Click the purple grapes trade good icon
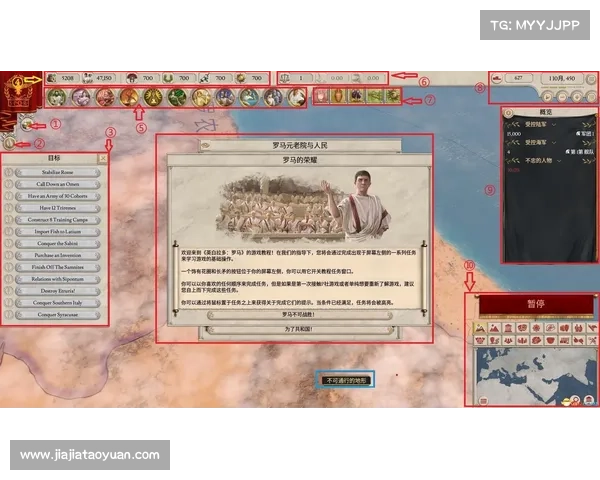Image resolution: width=600 pixels, height=480 pixels. [x=356, y=96]
